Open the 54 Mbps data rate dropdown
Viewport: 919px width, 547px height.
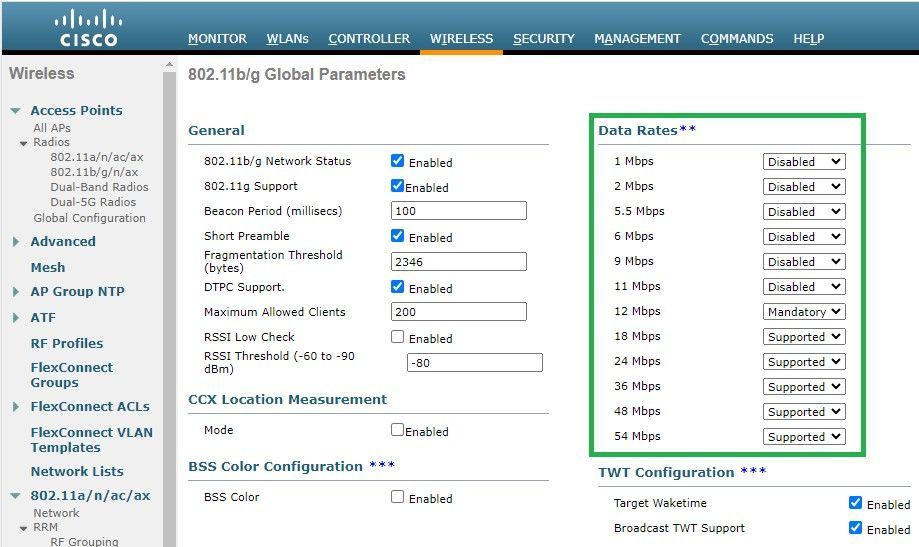[804, 437]
